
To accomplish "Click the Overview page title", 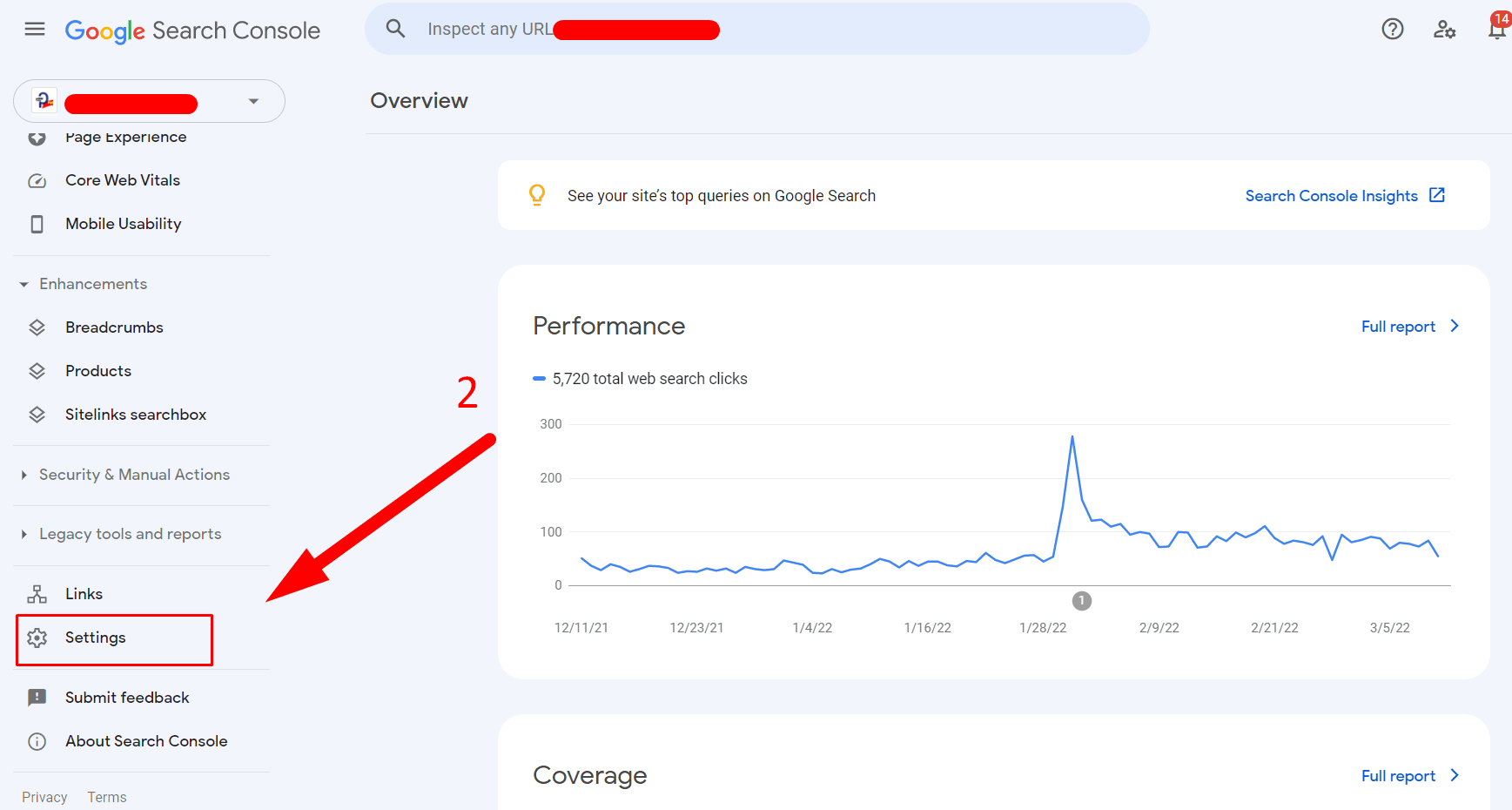I will [420, 101].
